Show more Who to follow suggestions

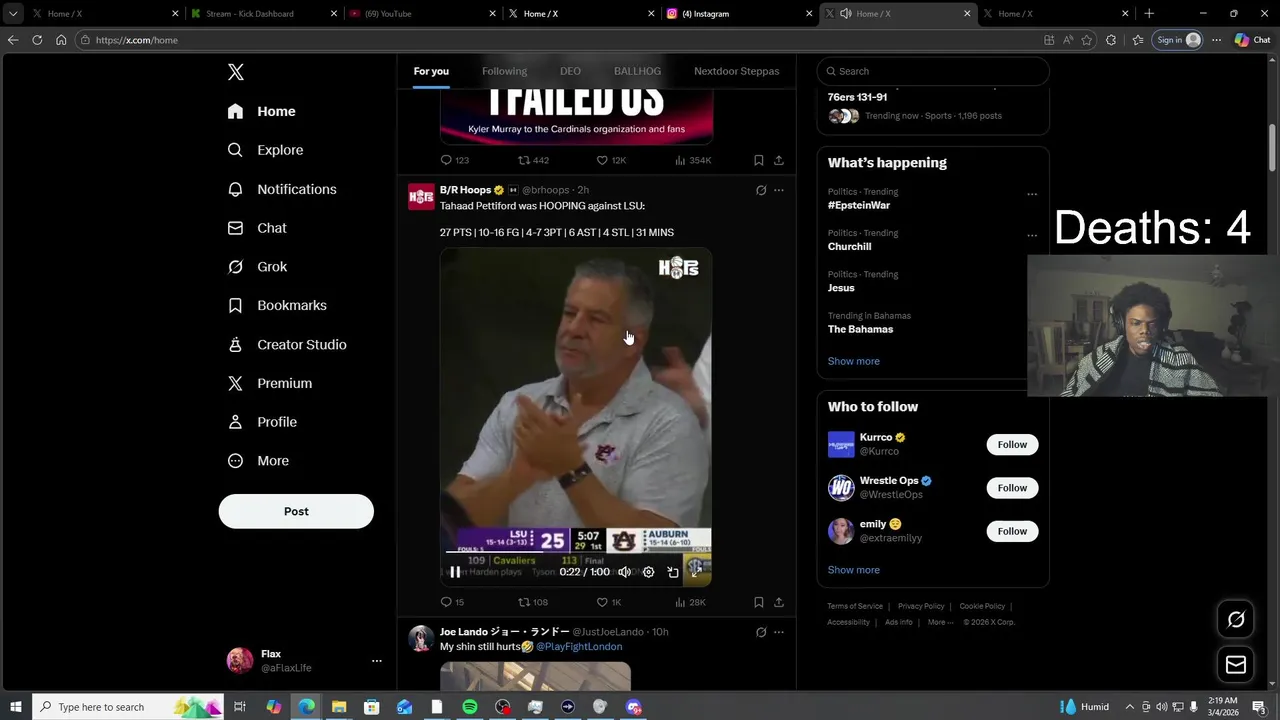coord(853,570)
